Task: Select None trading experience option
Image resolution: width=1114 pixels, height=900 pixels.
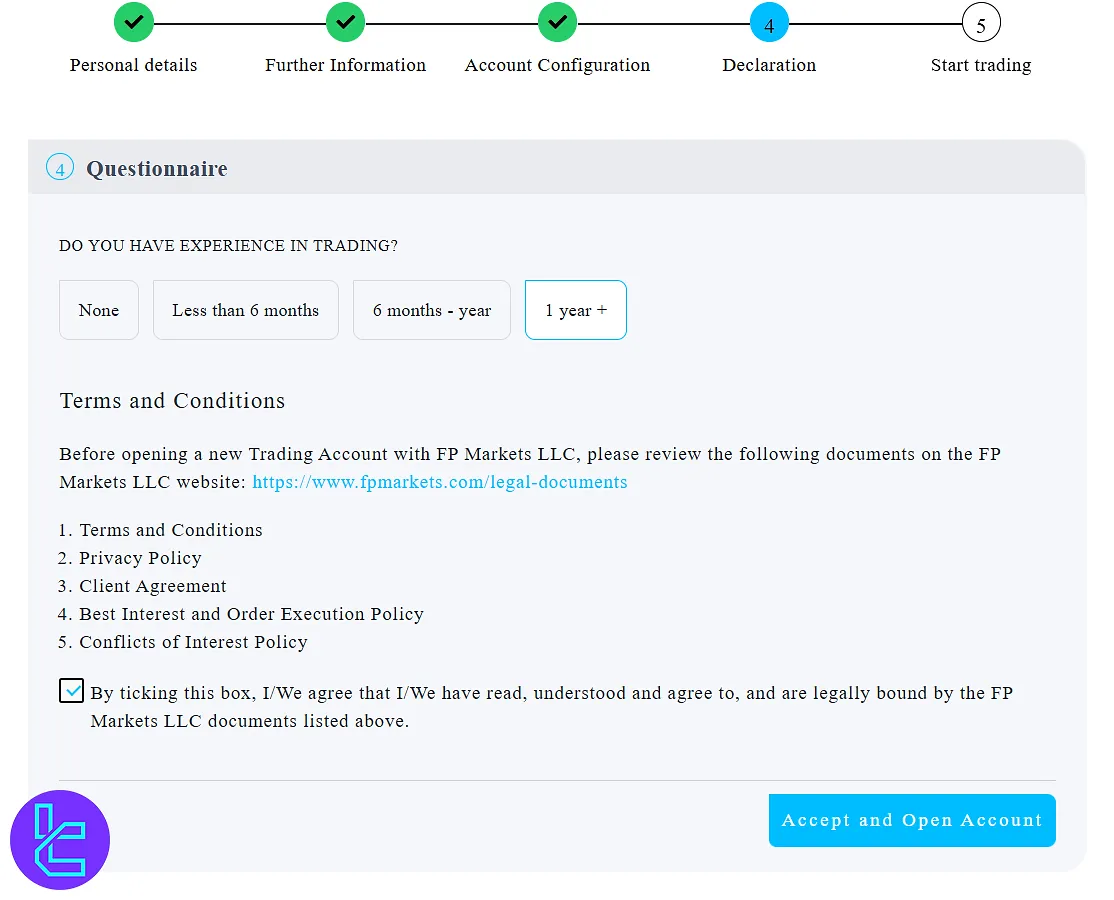Action: coord(99,310)
